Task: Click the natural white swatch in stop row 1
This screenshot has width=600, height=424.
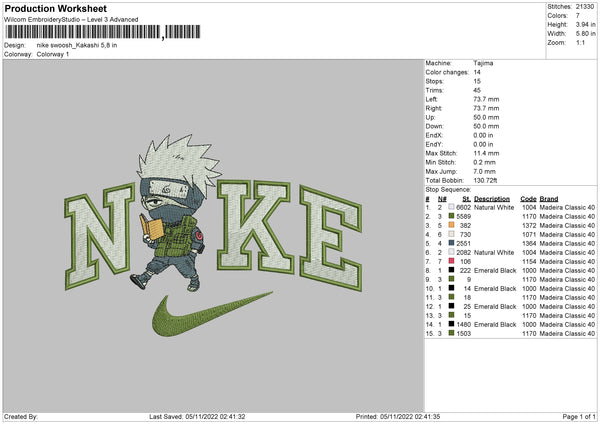Action: pyautogui.click(x=451, y=207)
